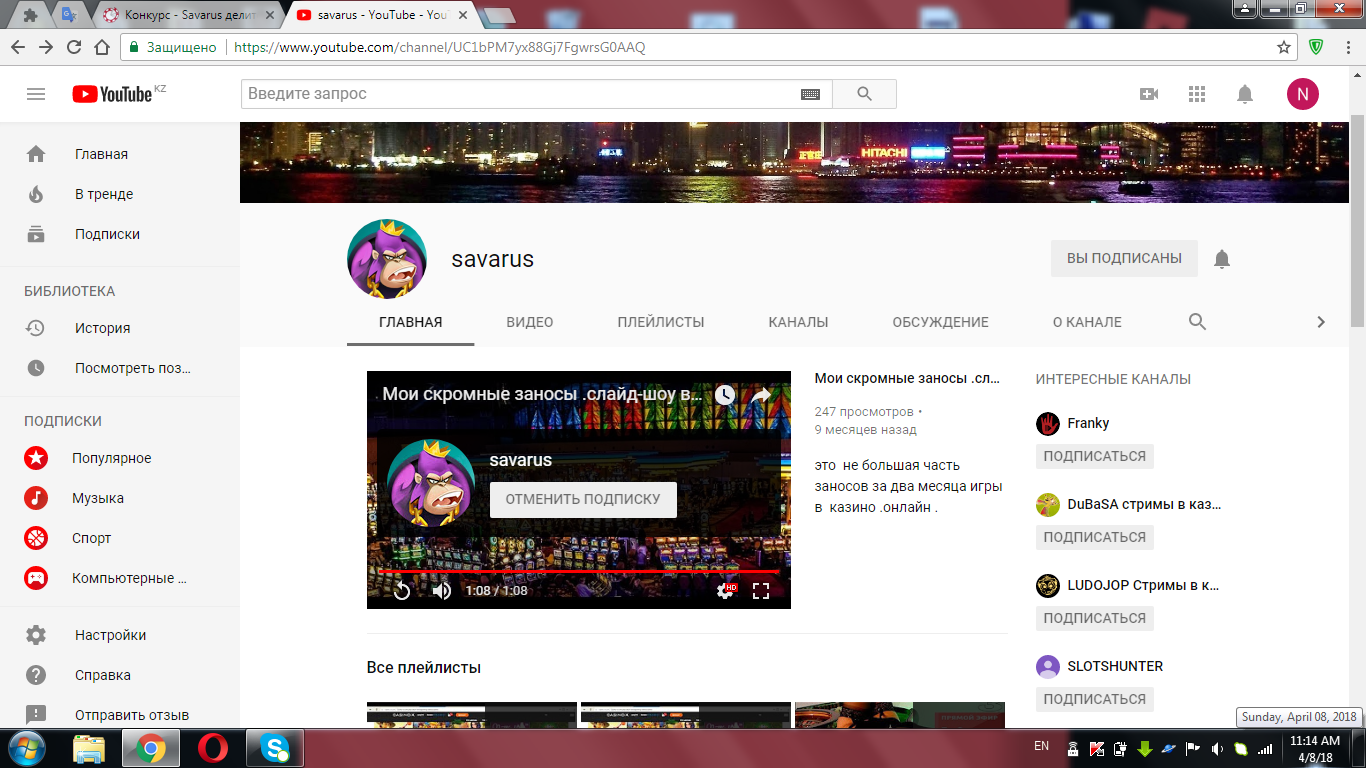Search within channel using magnifier icon
Image resolution: width=1366 pixels, height=768 pixels.
coord(1197,322)
